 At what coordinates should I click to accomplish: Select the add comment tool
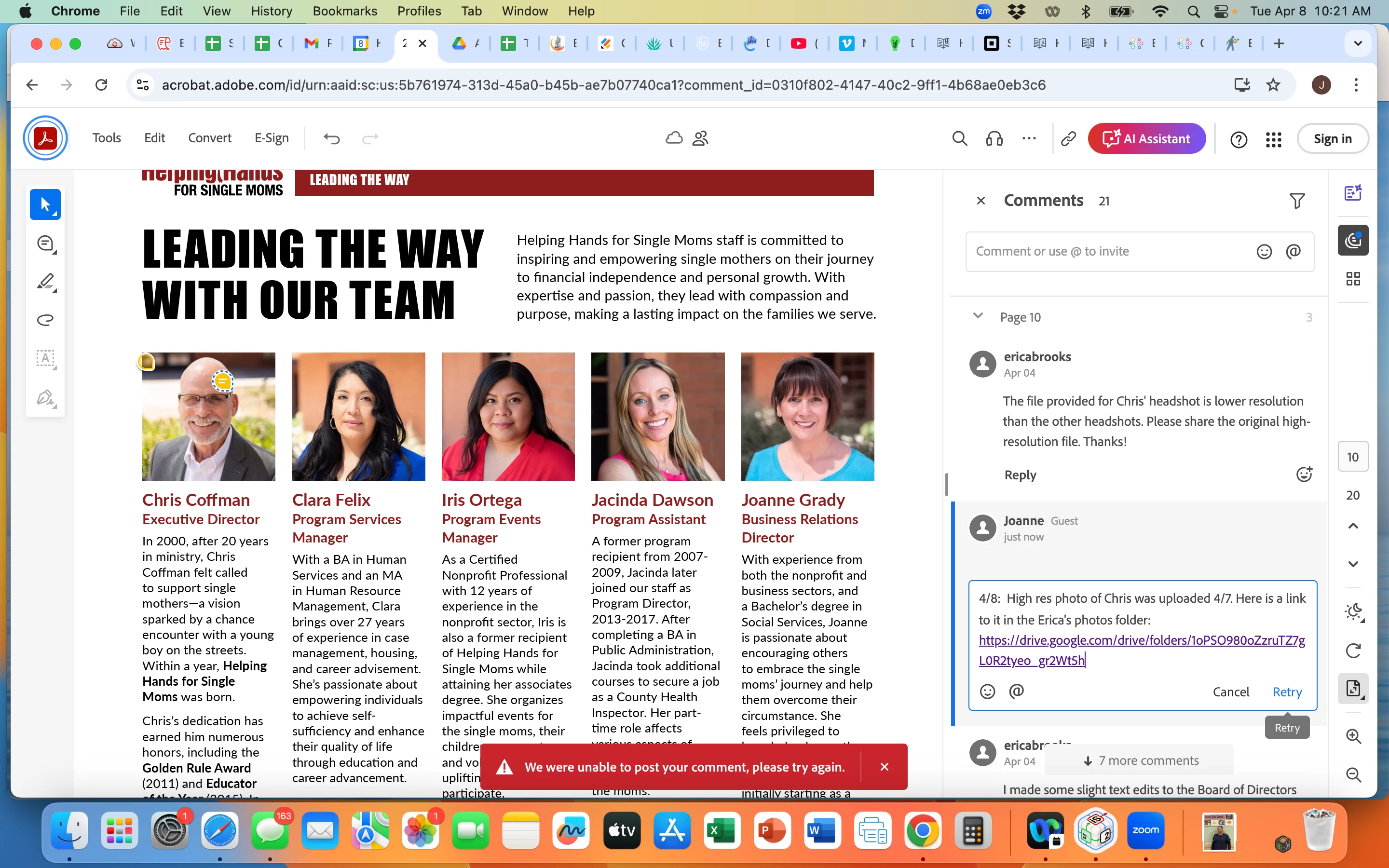pyautogui.click(x=45, y=244)
